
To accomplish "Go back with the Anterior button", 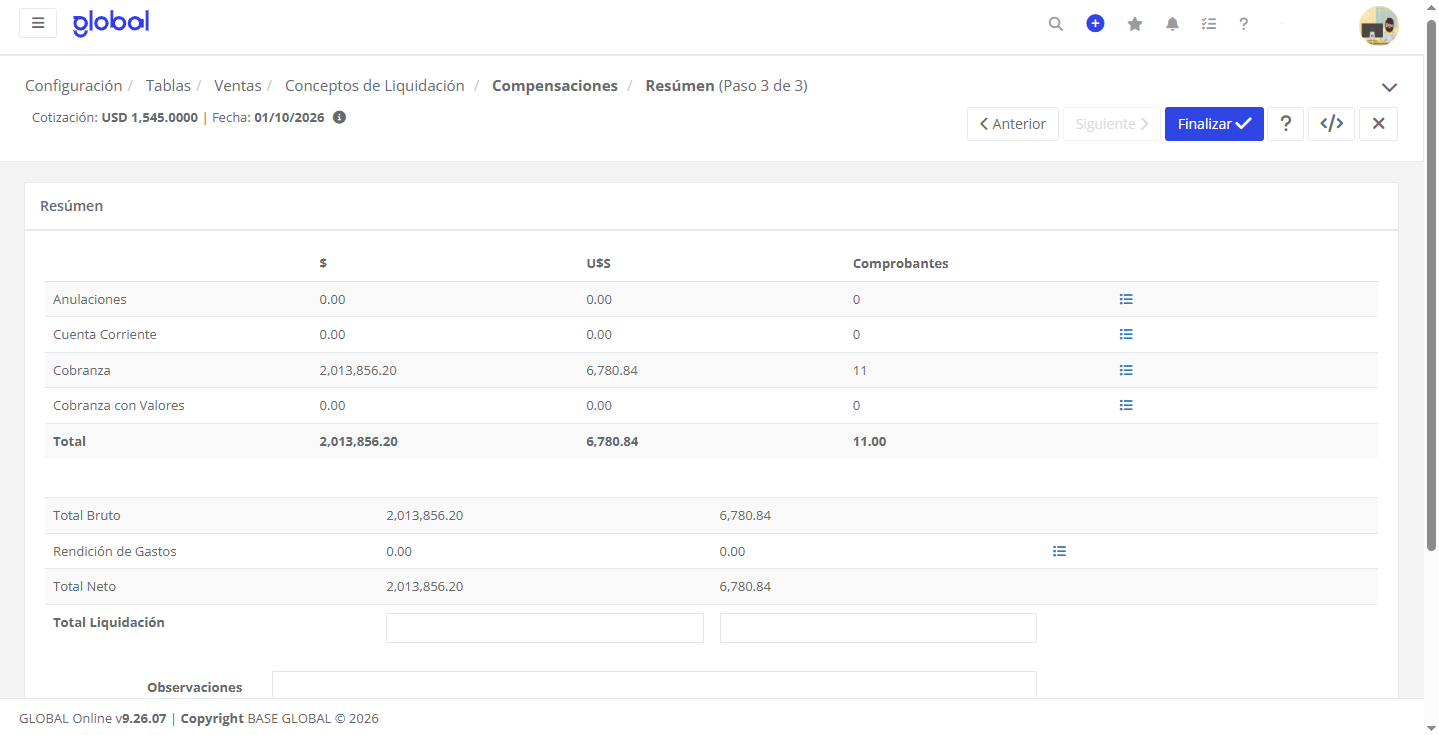I will [x=1013, y=124].
